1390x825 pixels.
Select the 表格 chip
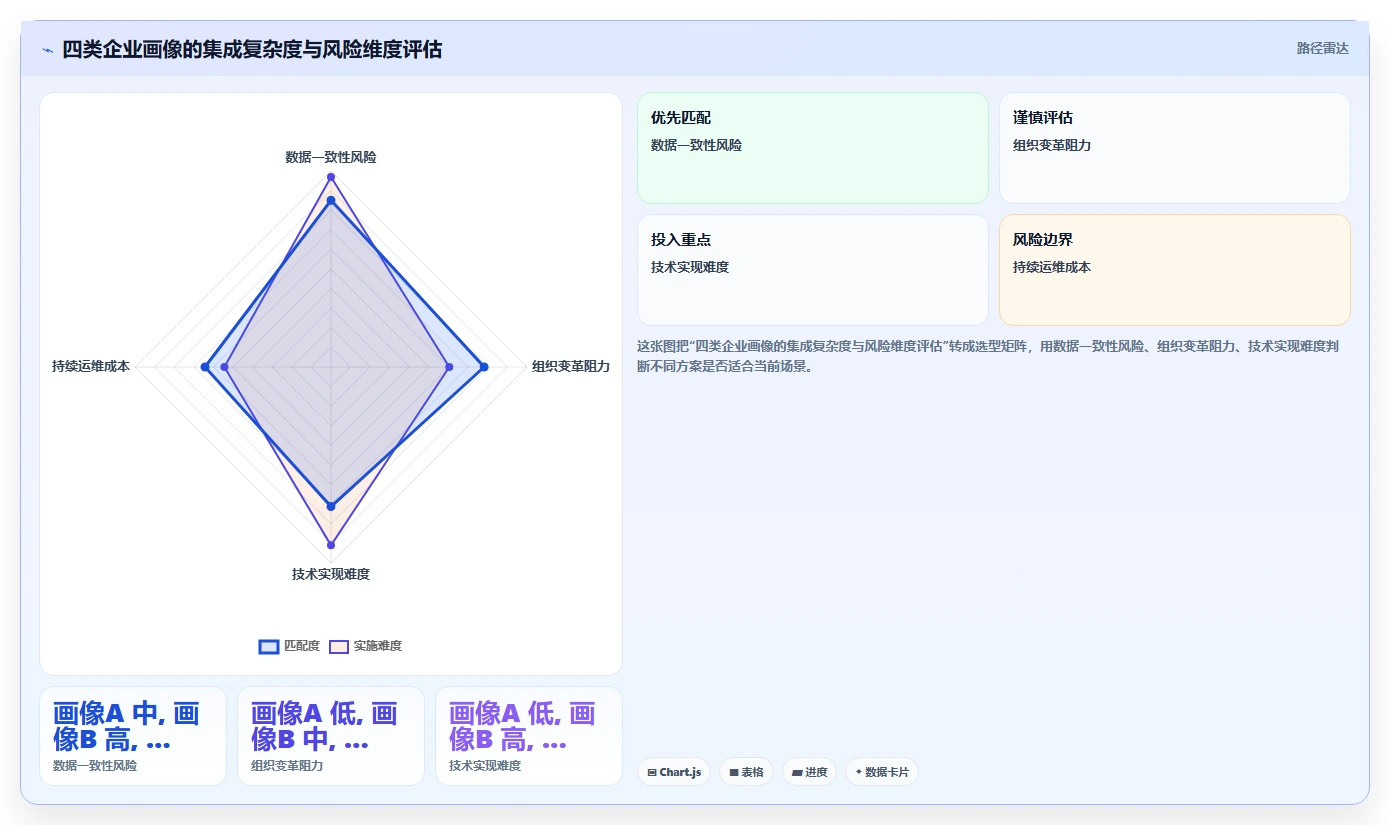[746, 772]
